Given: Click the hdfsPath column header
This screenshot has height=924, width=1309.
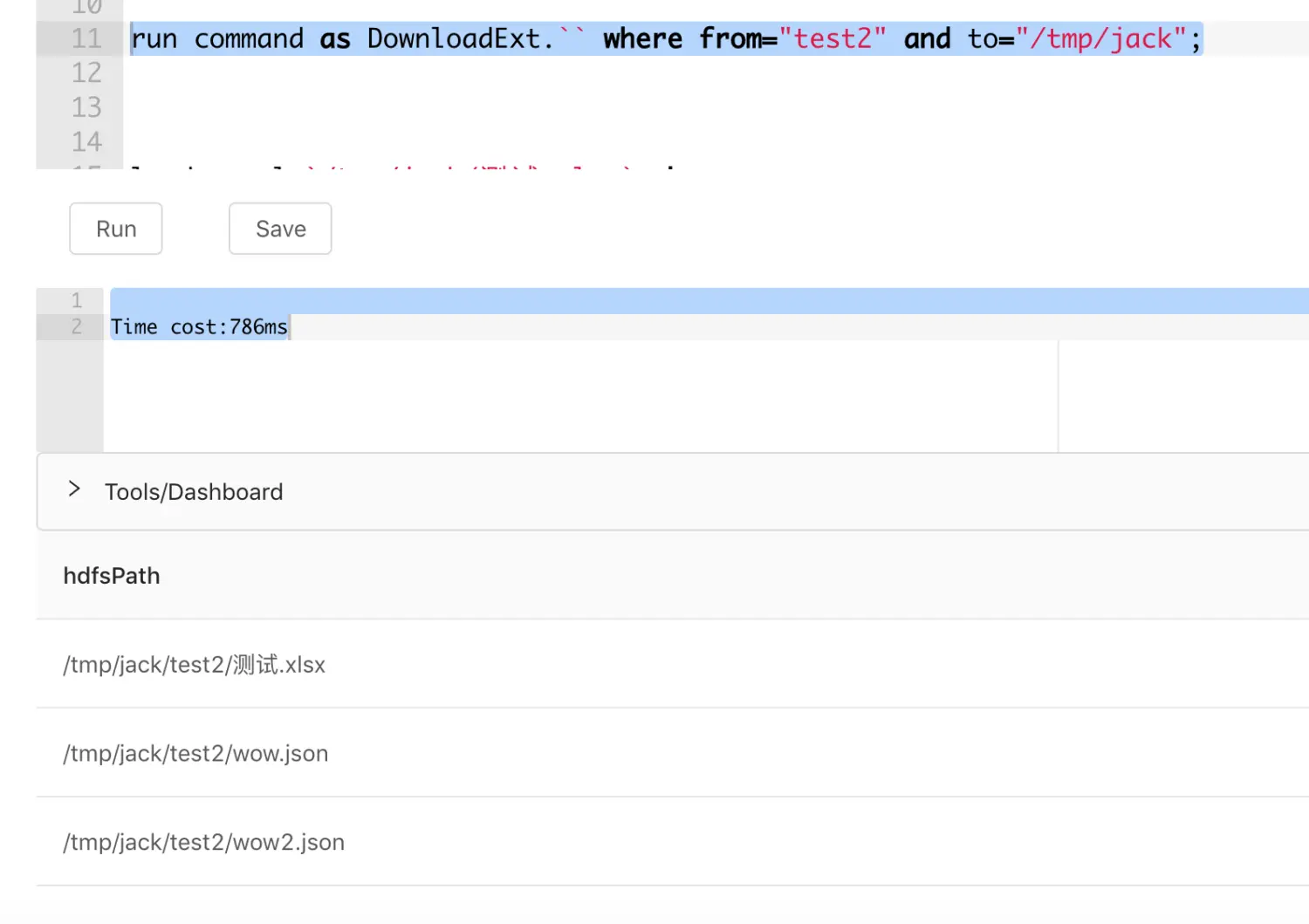Looking at the screenshot, I should 112,576.
